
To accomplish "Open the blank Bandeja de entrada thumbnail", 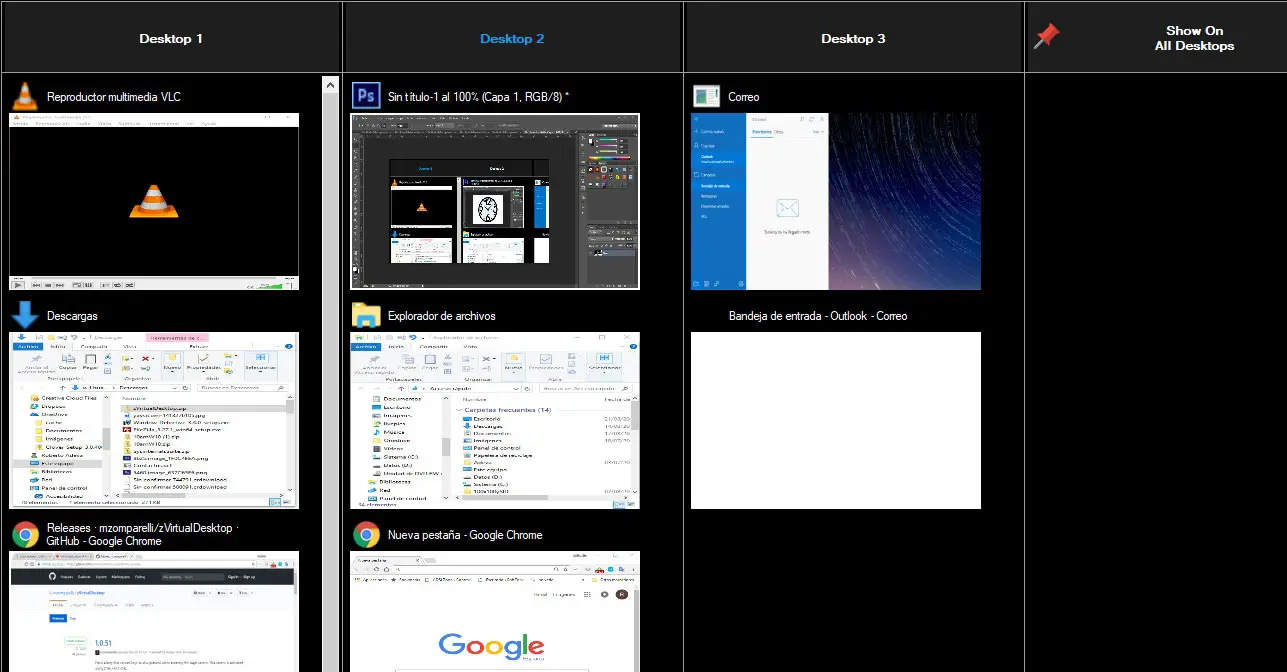I will [836, 421].
